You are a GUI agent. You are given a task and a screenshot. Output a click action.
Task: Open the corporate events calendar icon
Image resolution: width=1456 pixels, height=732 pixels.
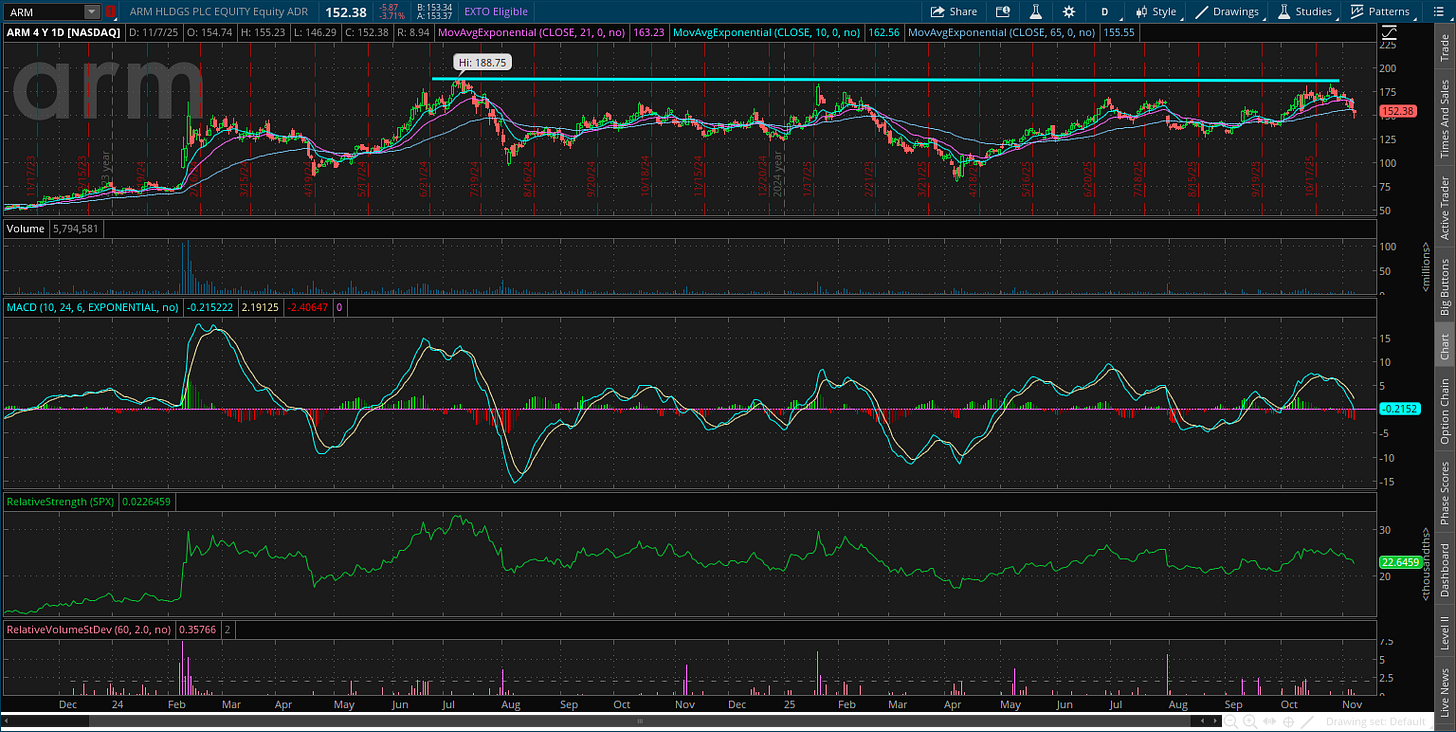point(1003,12)
